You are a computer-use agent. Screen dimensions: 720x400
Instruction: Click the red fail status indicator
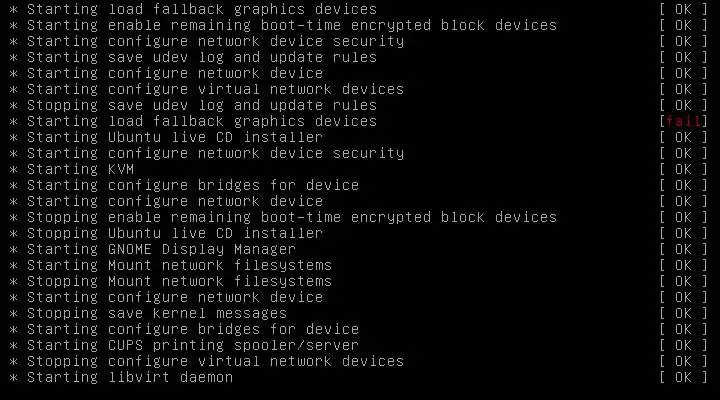[683, 121]
